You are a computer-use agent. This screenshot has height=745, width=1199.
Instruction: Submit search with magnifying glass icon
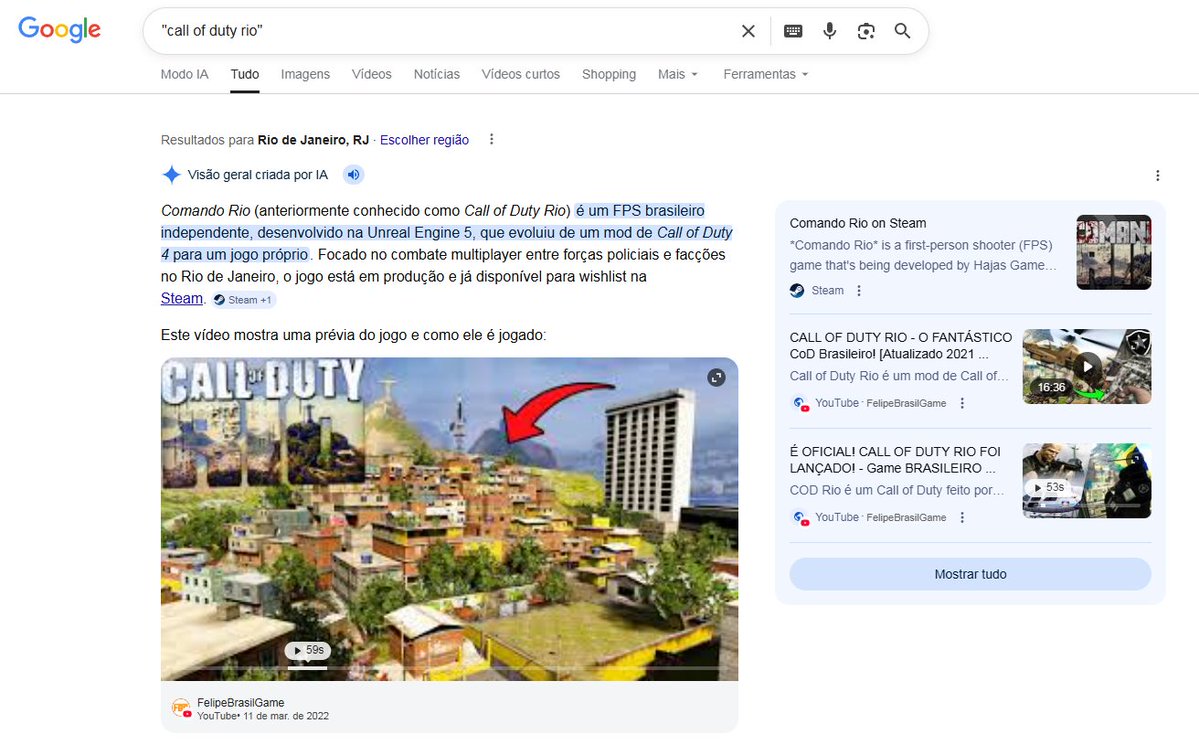902,31
